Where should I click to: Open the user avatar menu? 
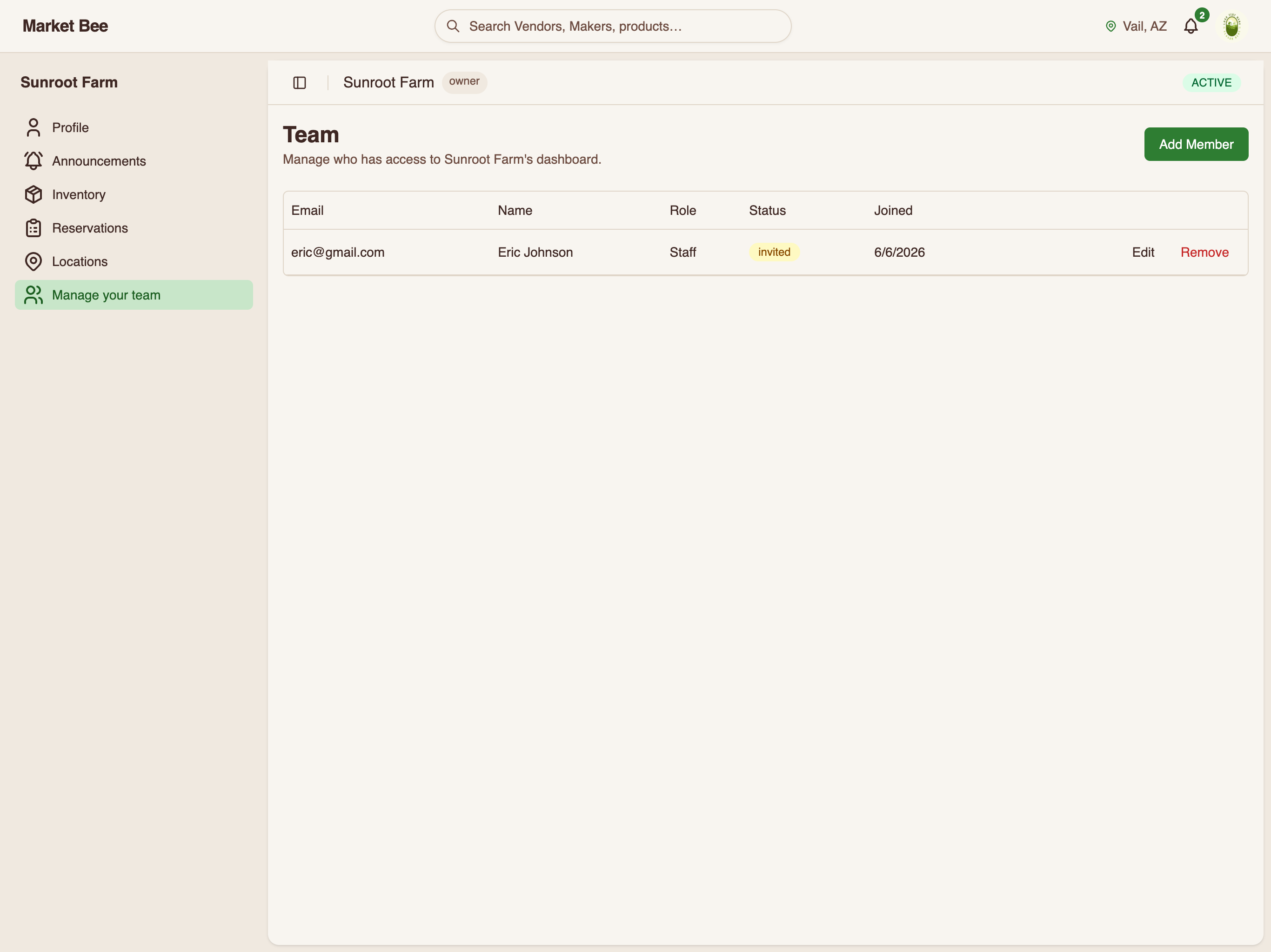point(1231,26)
